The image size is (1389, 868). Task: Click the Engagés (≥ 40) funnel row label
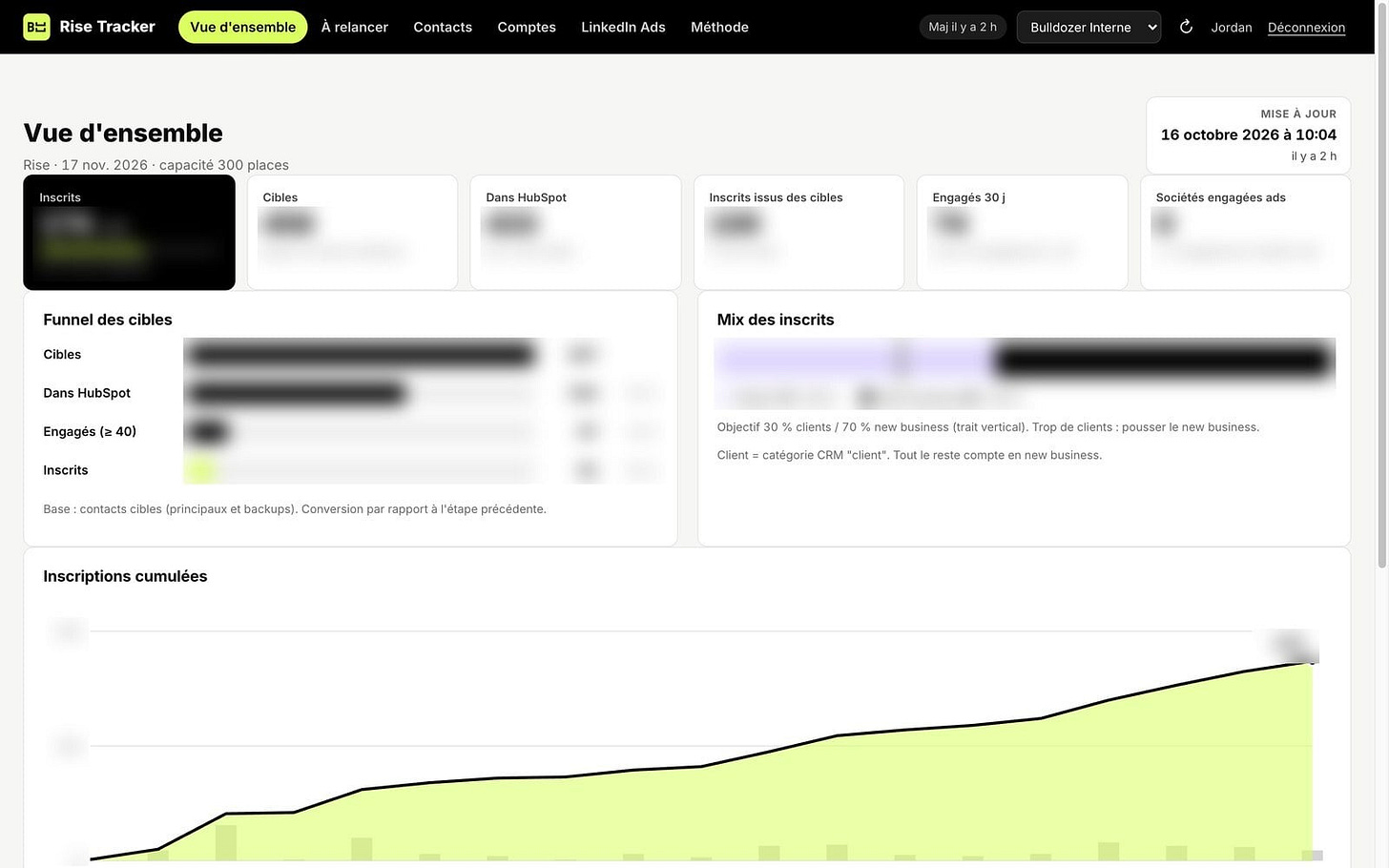tap(90, 431)
